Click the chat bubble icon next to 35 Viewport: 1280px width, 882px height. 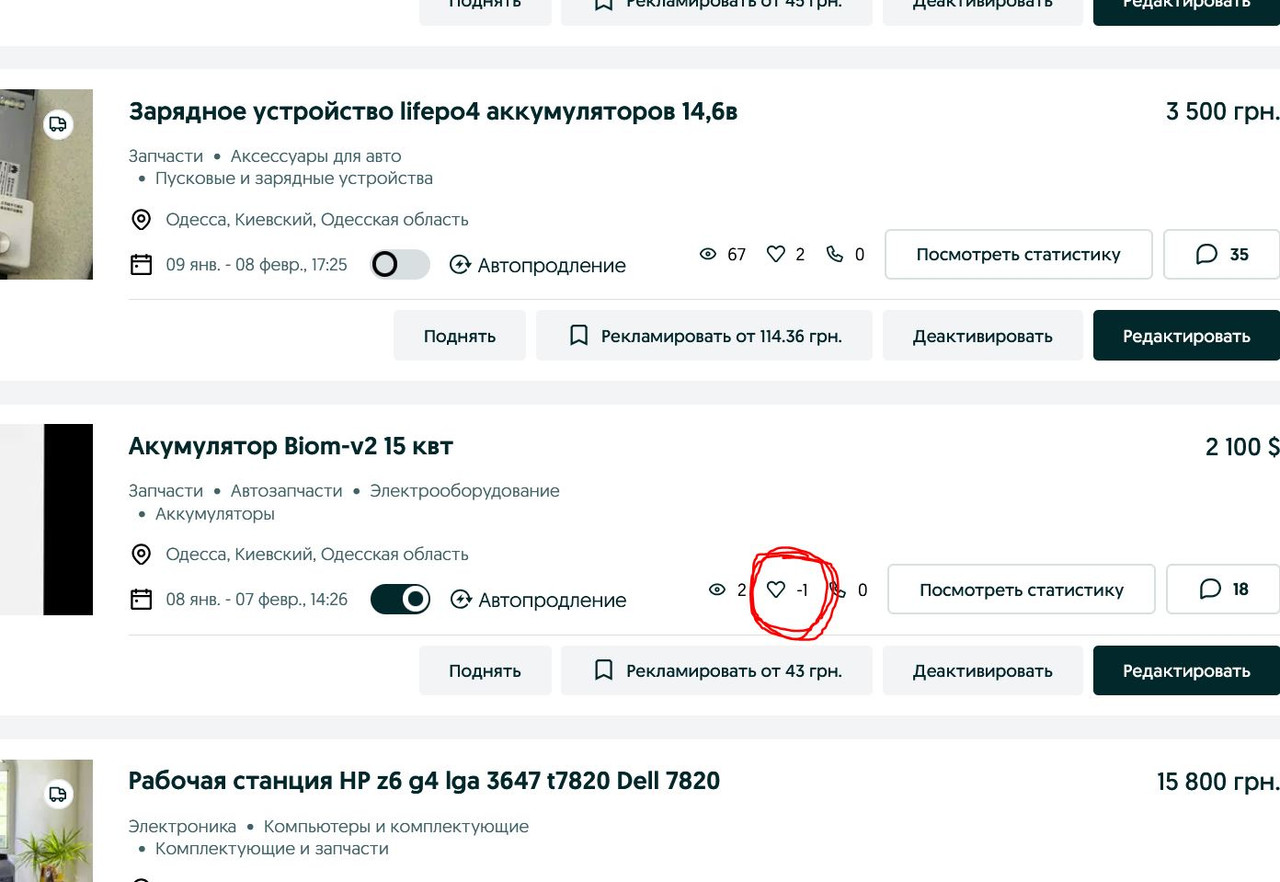click(x=1206, y=254)
